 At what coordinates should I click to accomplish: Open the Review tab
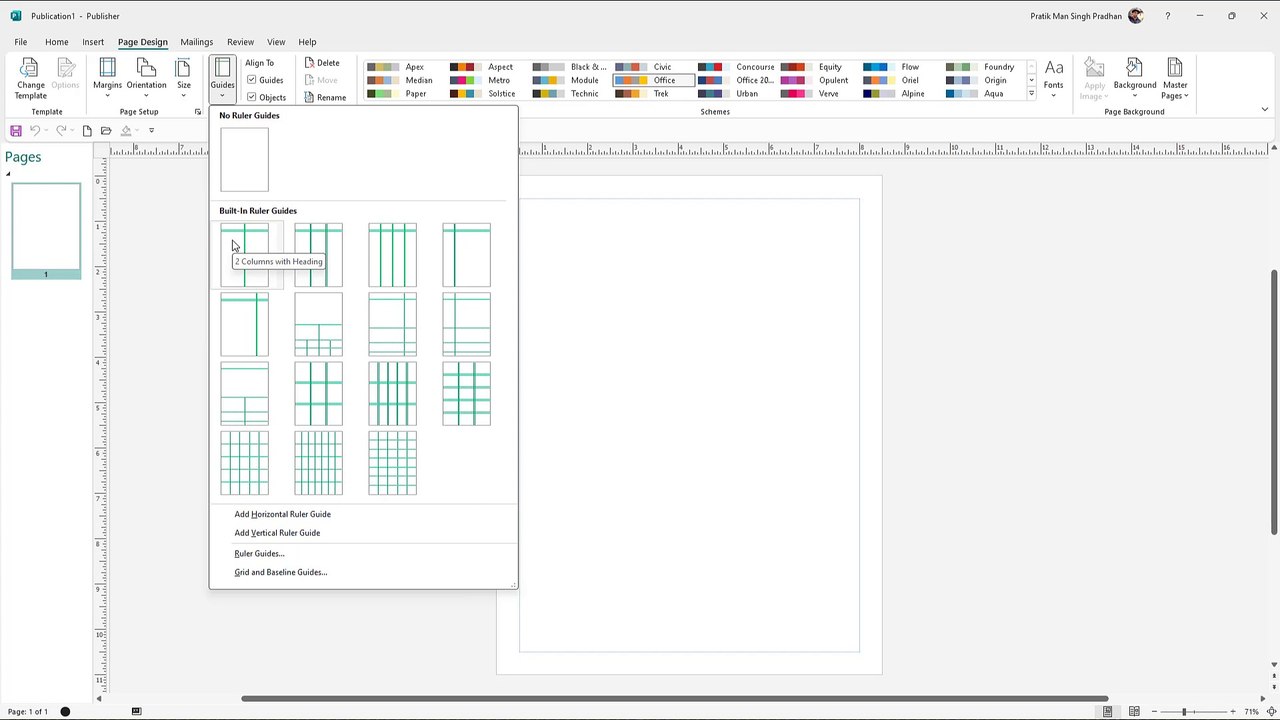[x=240, y=42]
